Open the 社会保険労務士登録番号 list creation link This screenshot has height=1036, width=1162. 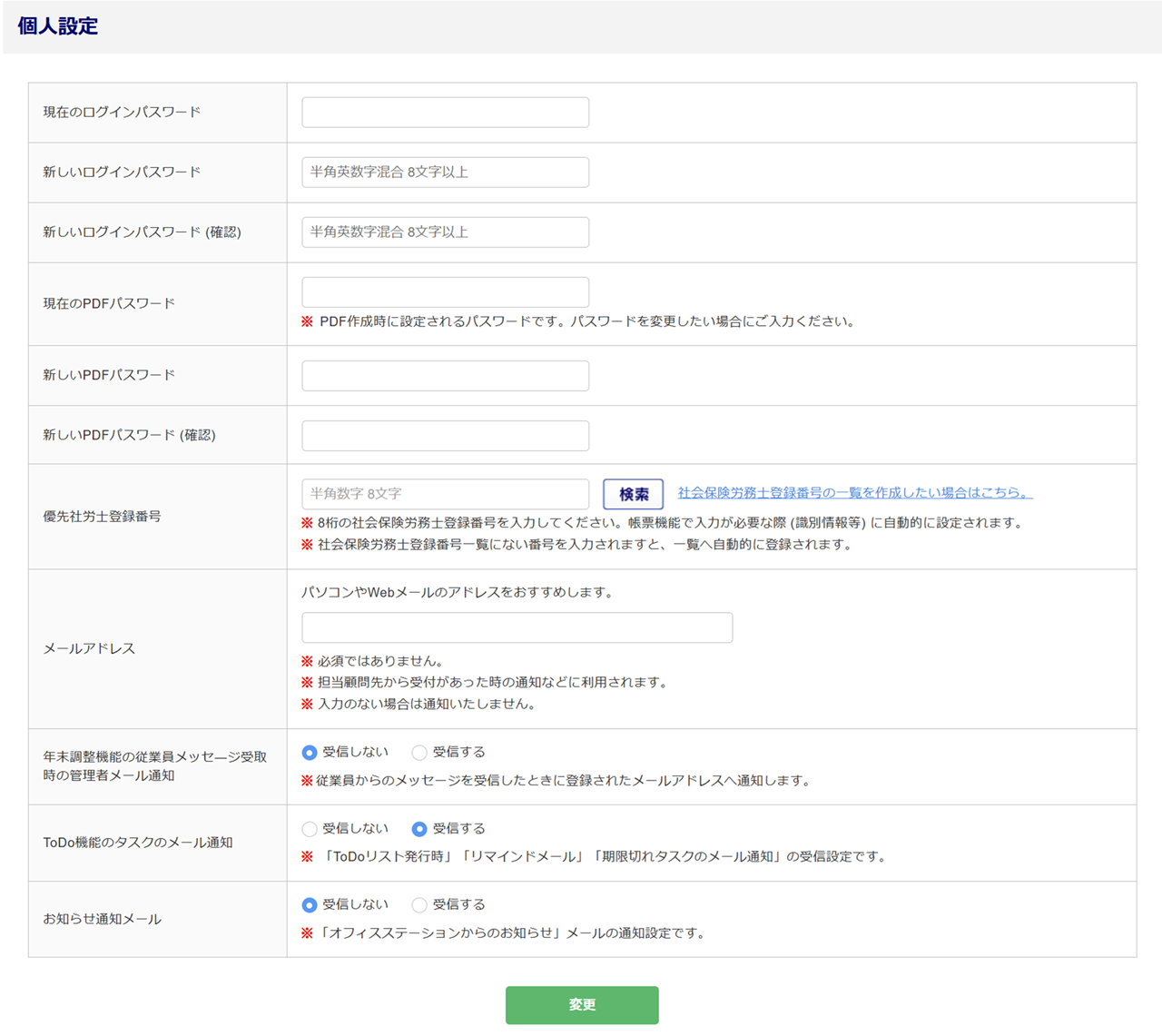(x=854, y=493)
